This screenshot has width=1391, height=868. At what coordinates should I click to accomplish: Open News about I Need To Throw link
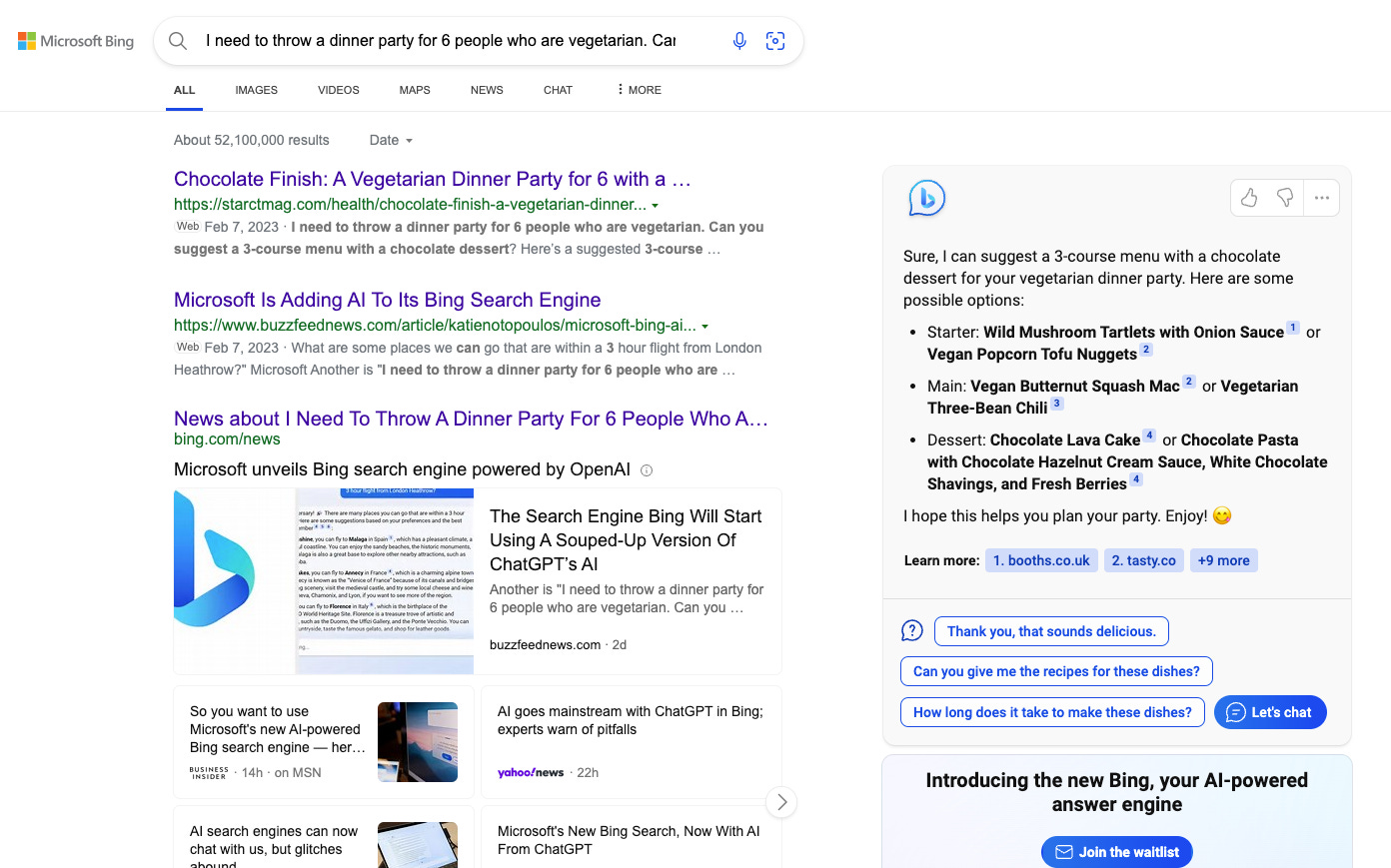[471, 419]
